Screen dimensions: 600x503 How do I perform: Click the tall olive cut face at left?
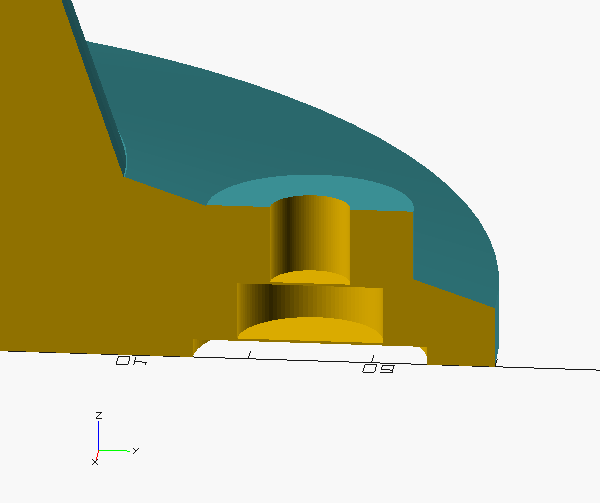50,200
